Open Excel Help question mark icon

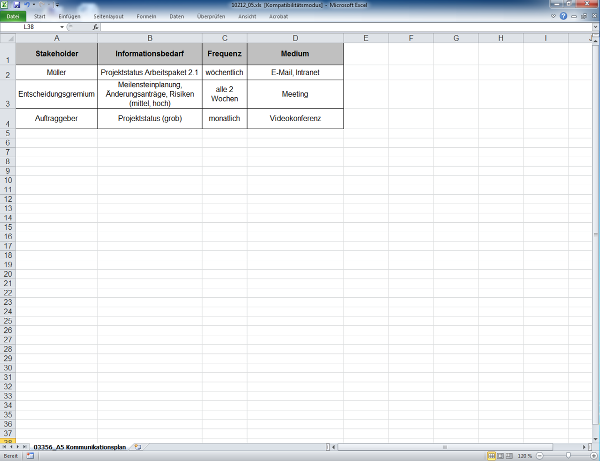564,16
